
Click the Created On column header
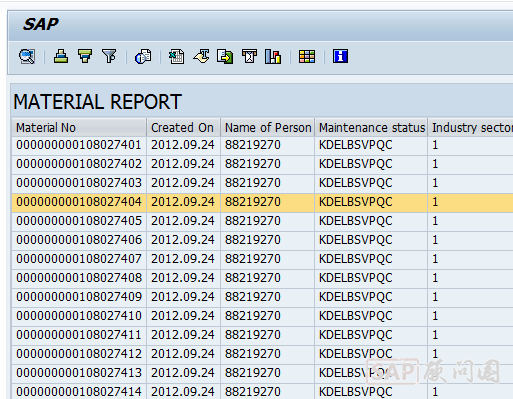183,128
